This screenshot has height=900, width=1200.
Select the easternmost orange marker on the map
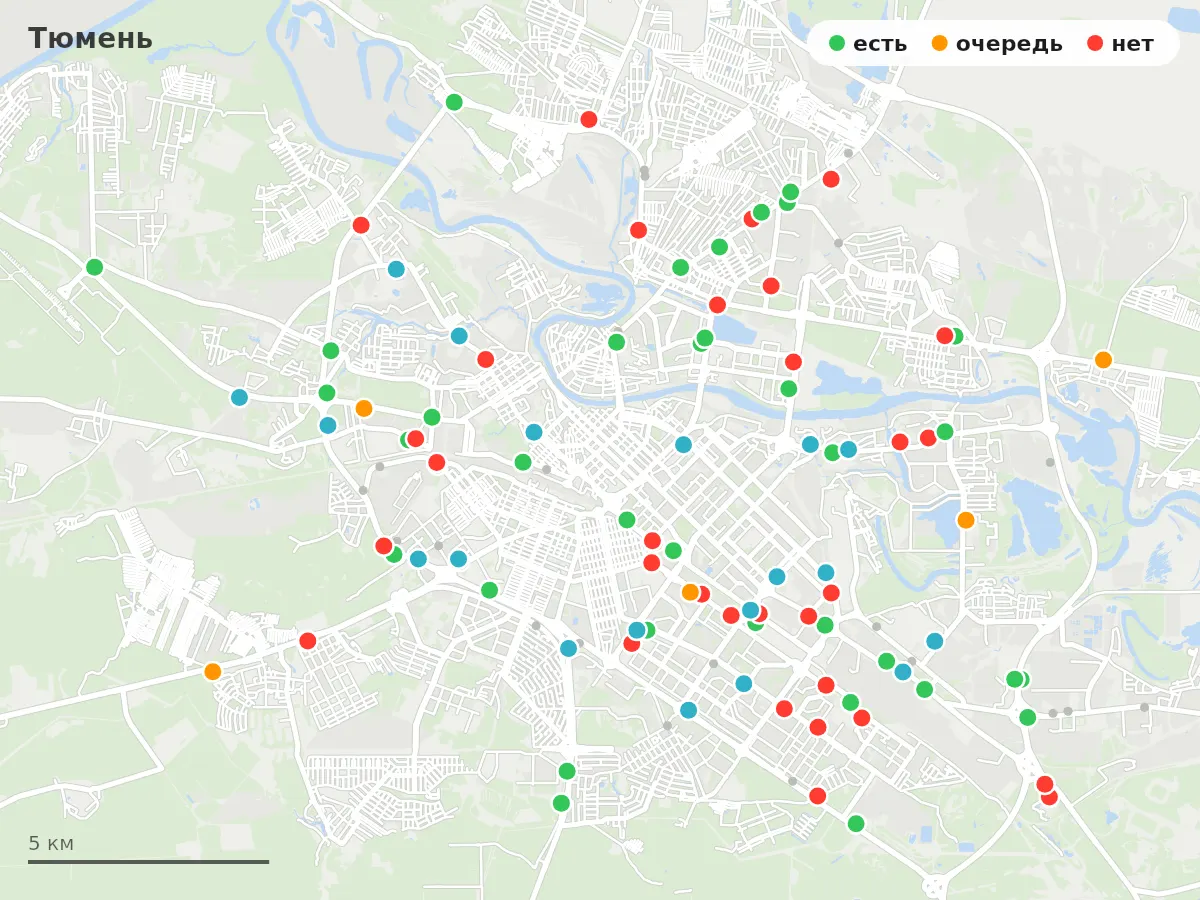pos(1103,359)
